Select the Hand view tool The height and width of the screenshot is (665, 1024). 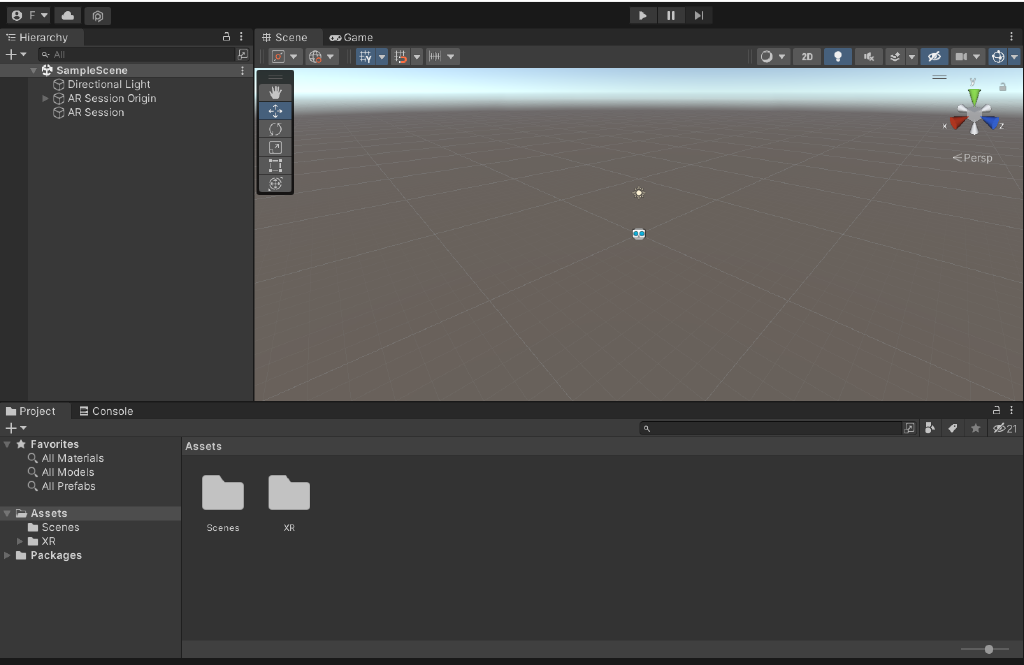coord(275,91)
